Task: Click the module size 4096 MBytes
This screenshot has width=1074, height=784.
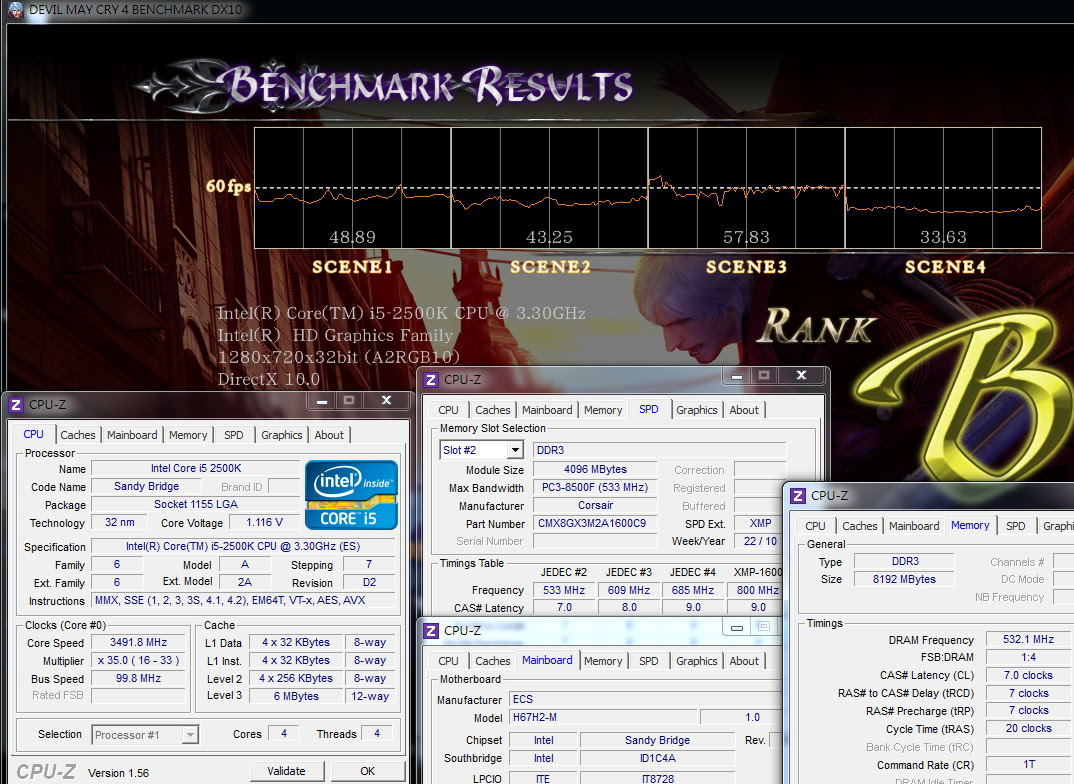Action: point(595,469)
